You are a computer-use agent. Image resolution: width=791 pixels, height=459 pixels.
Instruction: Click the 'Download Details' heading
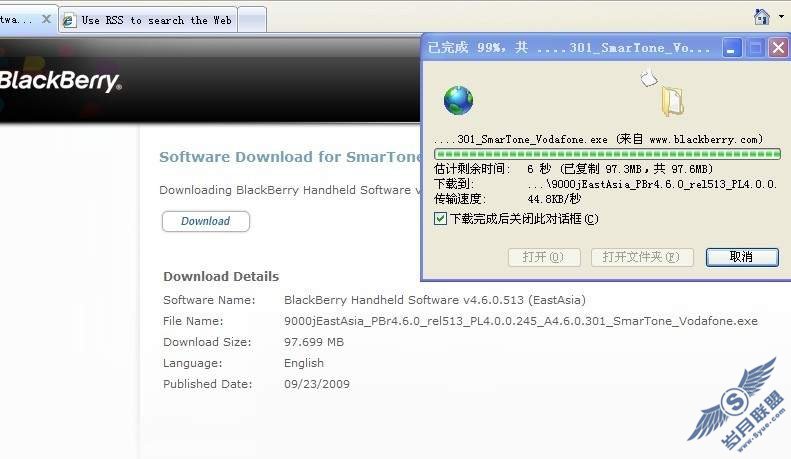point(221,276)
